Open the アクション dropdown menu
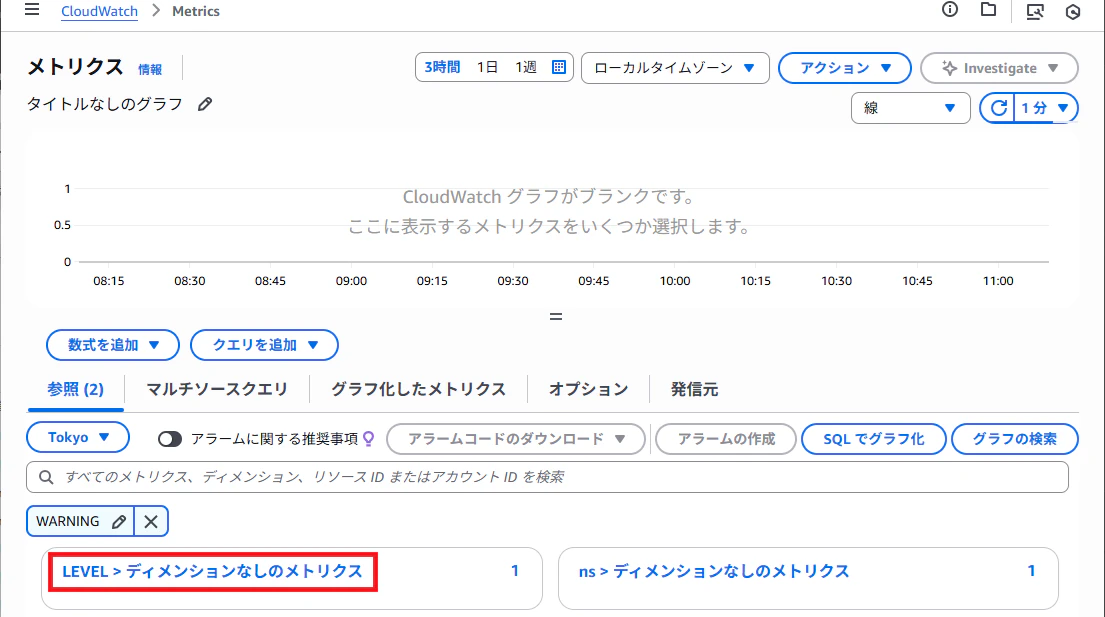The image size is (1105, 617). pos(844,68)
